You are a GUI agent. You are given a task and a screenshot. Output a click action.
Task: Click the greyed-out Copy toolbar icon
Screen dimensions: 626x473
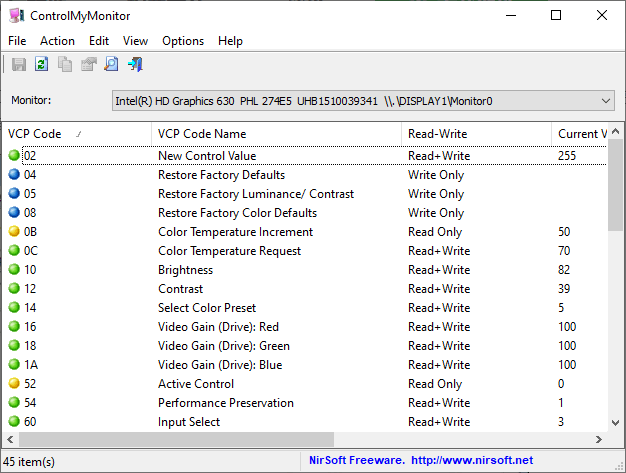coord(65,65)
